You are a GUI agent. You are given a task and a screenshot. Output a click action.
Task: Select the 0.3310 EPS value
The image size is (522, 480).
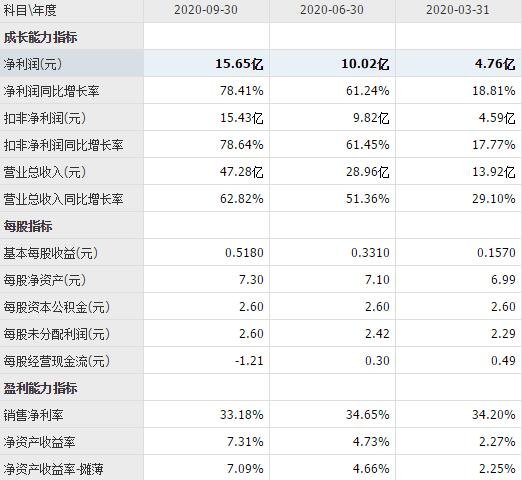pos(370,253)
